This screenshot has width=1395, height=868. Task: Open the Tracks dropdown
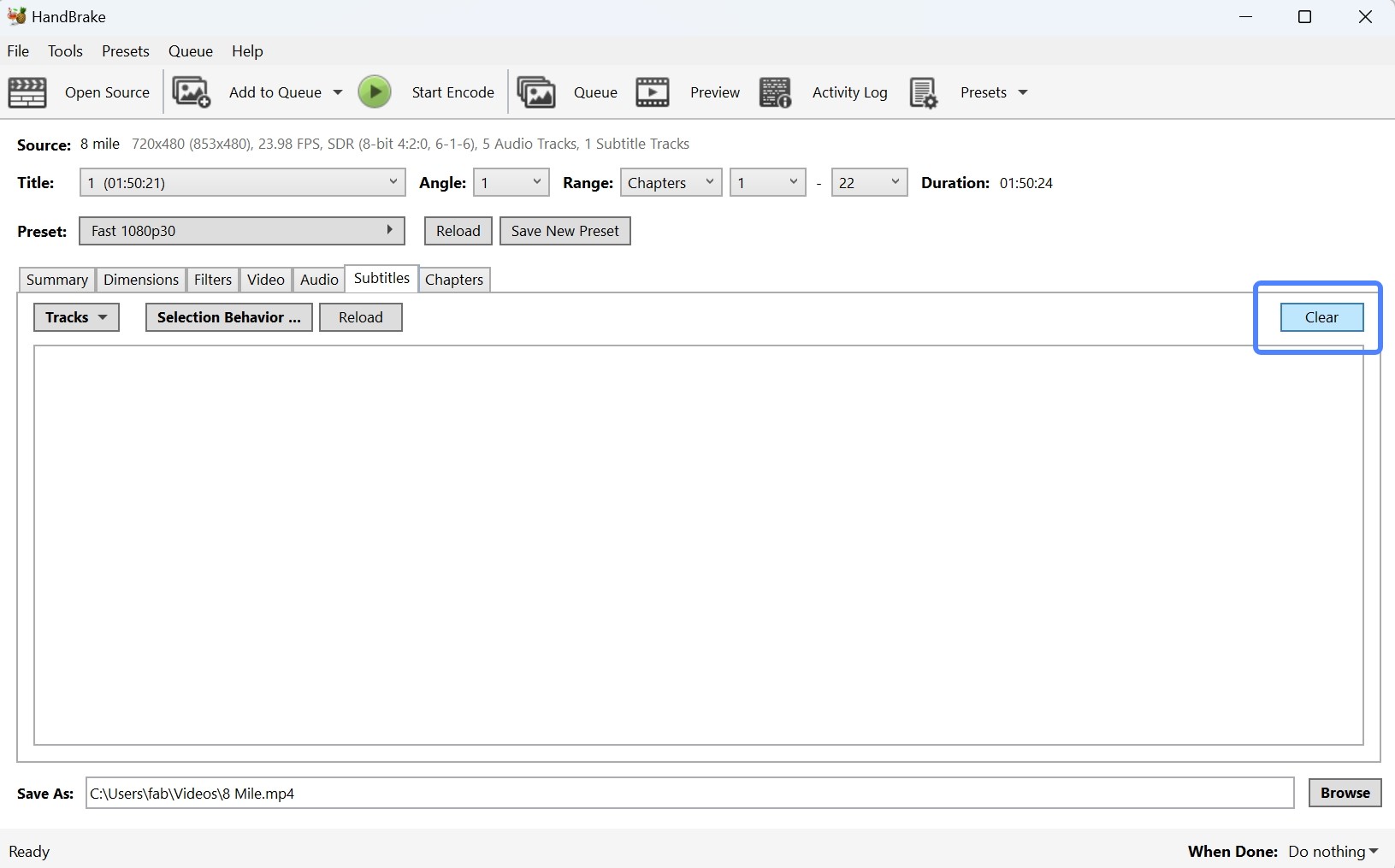click(75, 316)
